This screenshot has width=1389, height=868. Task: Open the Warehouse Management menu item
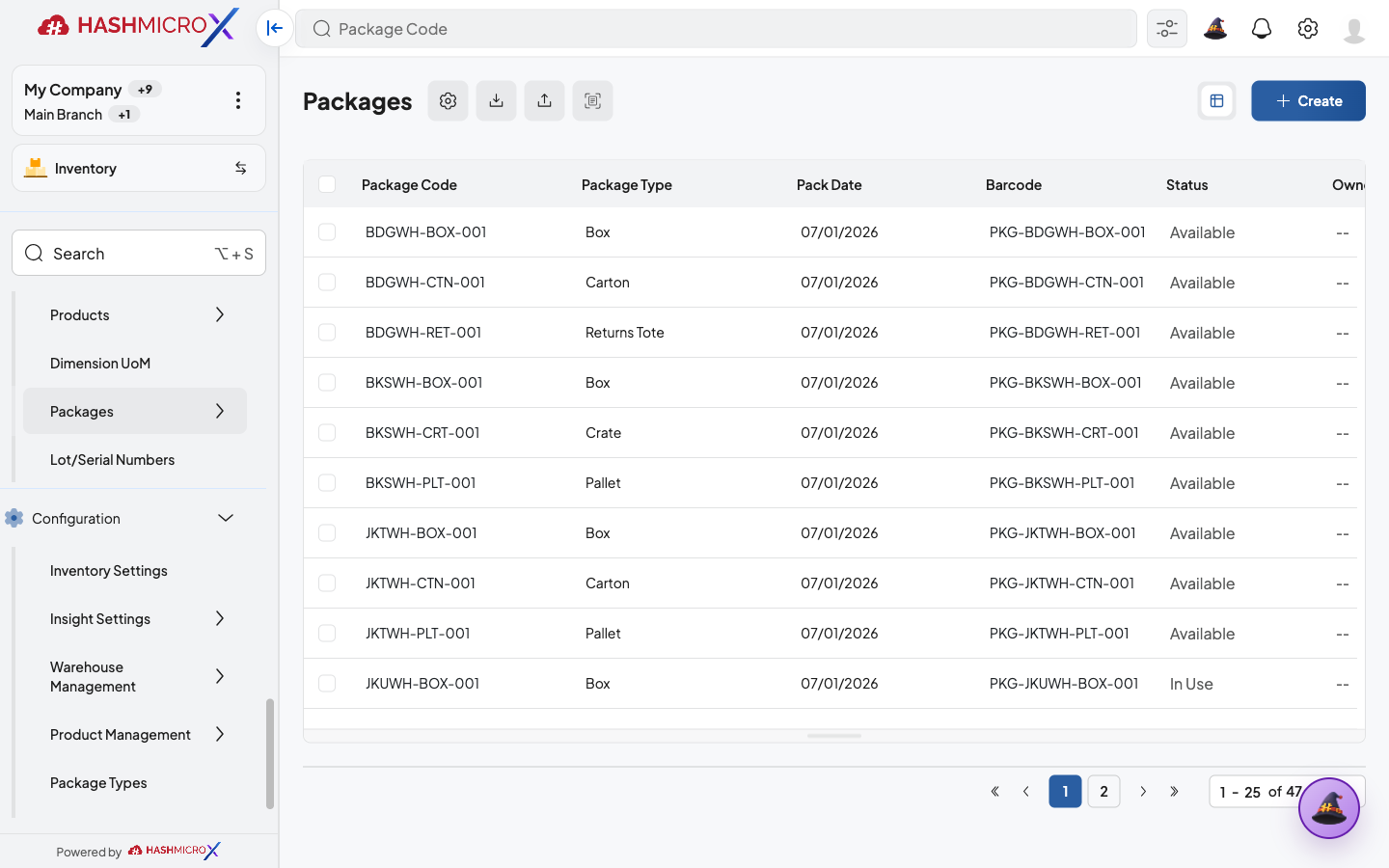135,676
